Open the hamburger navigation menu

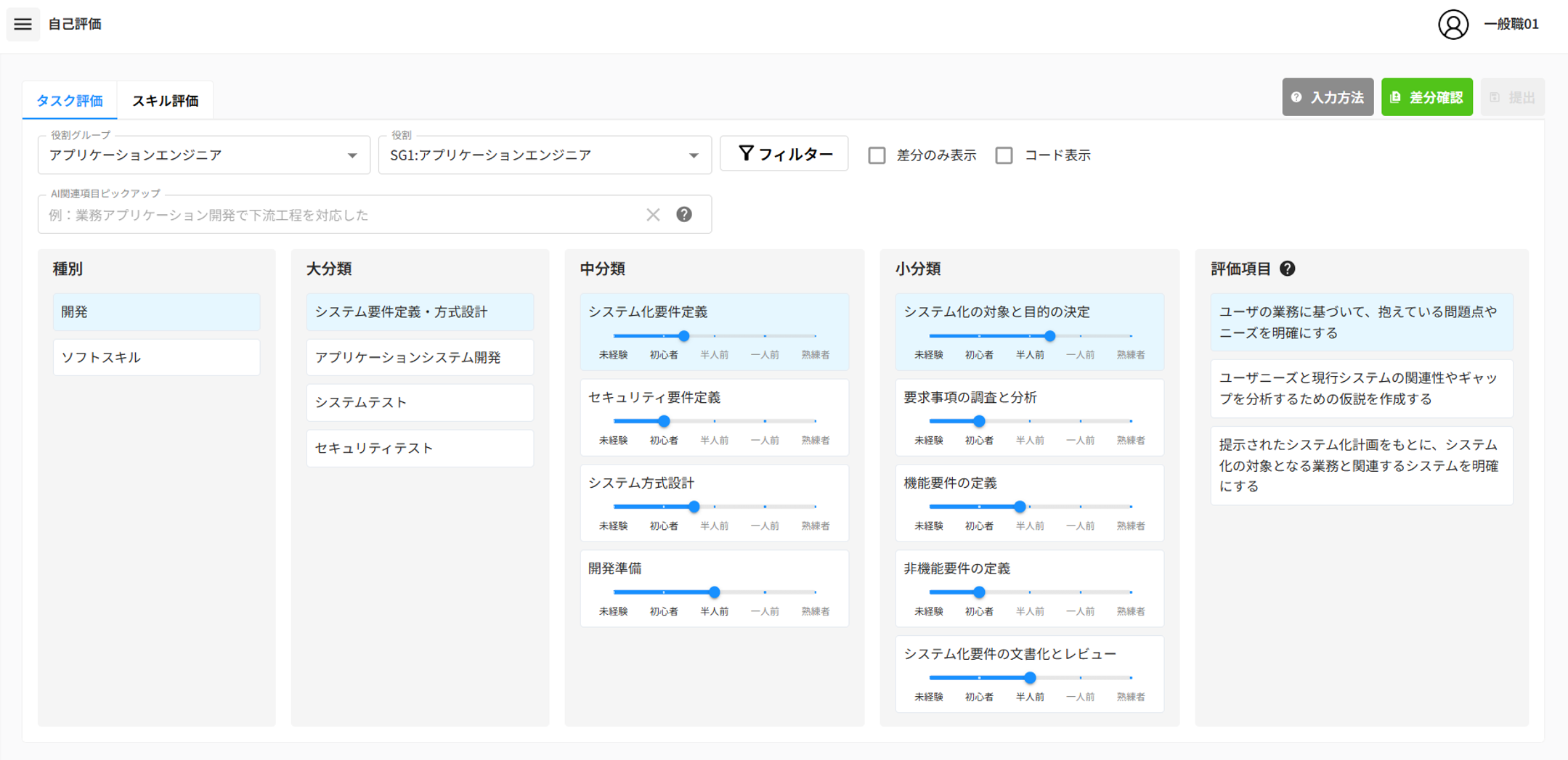click(x=23, y=24)
